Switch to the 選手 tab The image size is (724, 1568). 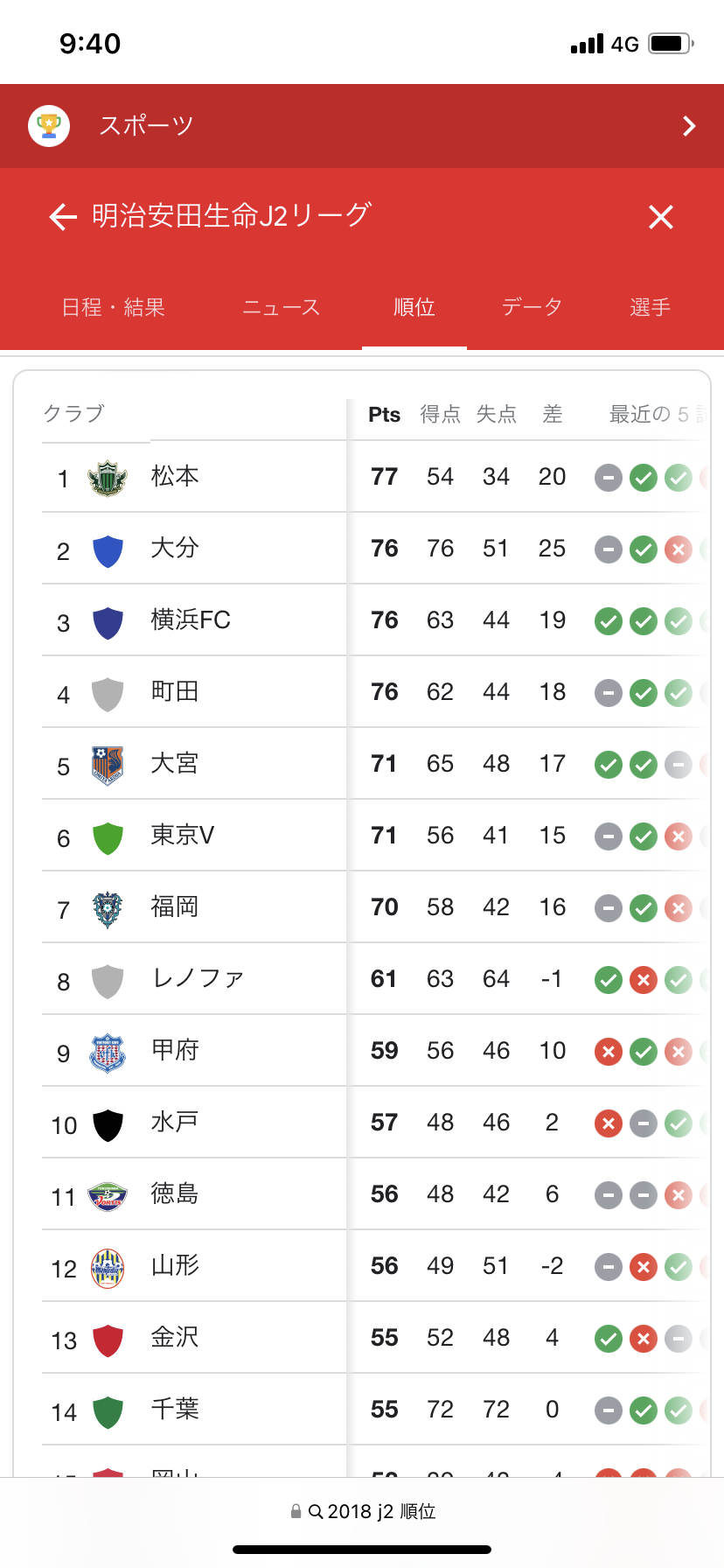click(x=651, y=308)
